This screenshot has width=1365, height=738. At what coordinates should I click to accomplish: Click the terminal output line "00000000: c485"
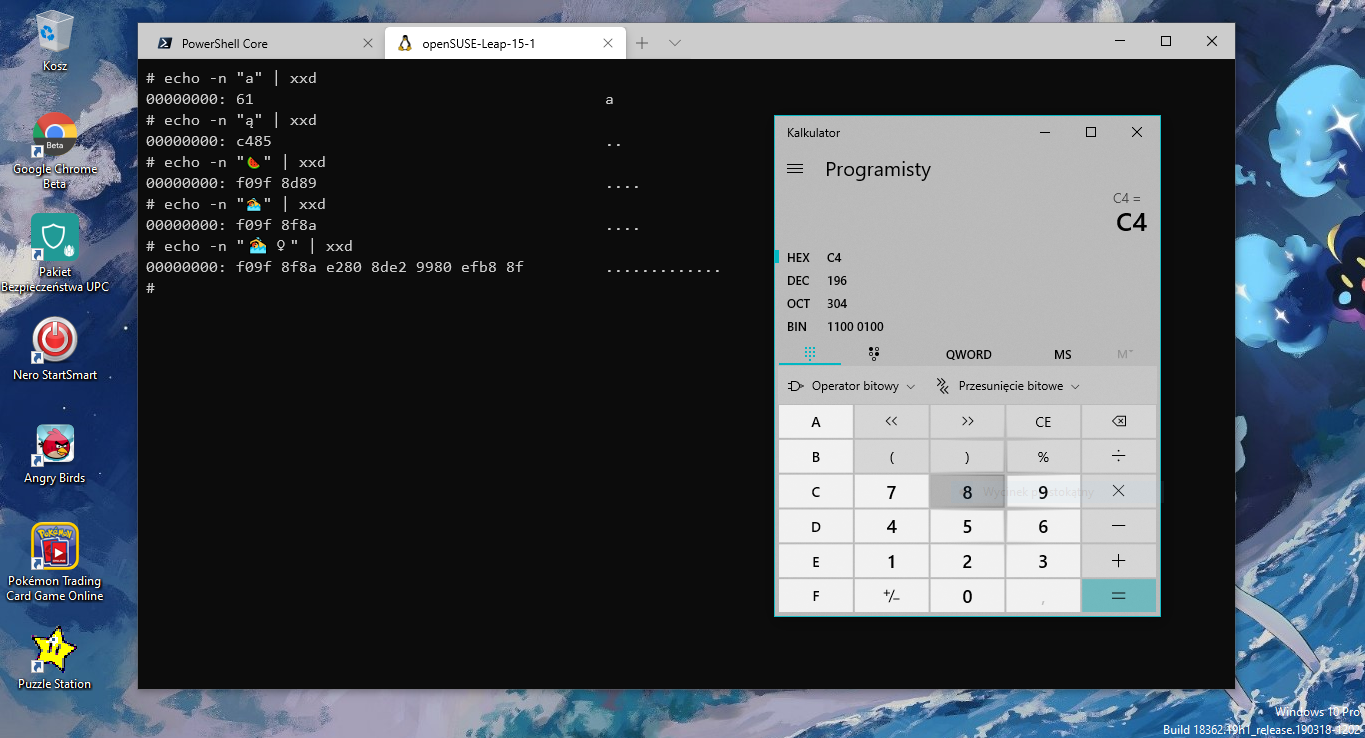pos(209,141)
